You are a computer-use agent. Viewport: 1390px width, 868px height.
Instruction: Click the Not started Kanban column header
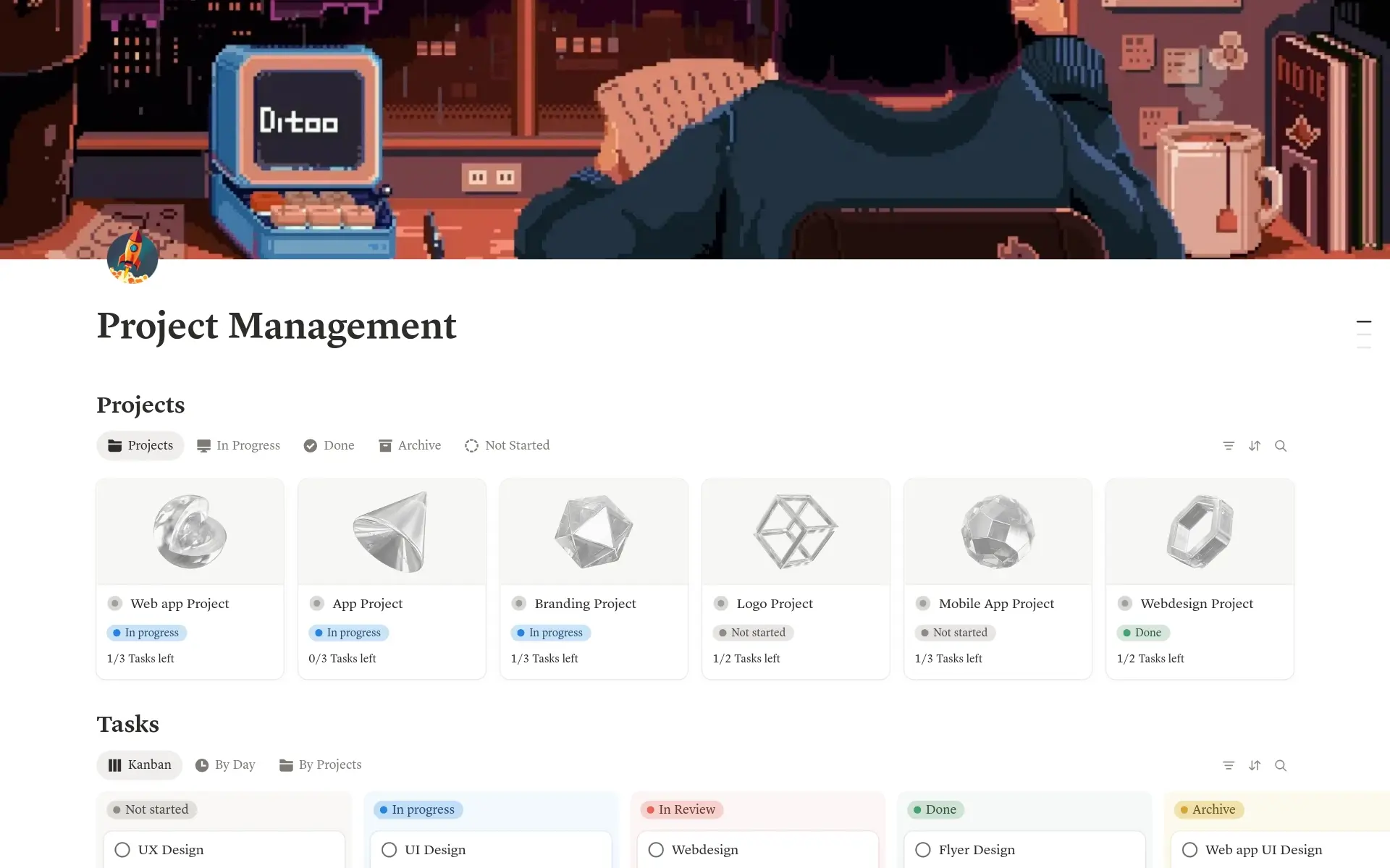[x=152, y=809]
